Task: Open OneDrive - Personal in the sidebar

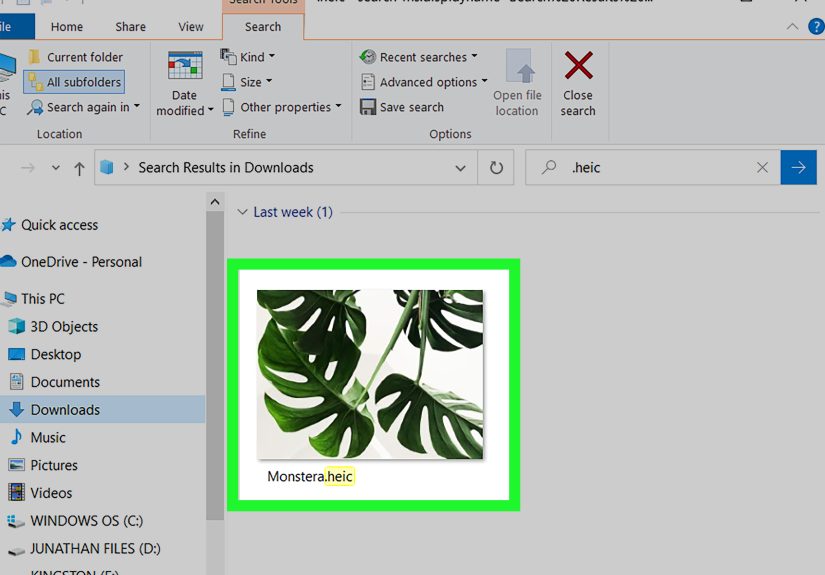Action: point(81,262)
